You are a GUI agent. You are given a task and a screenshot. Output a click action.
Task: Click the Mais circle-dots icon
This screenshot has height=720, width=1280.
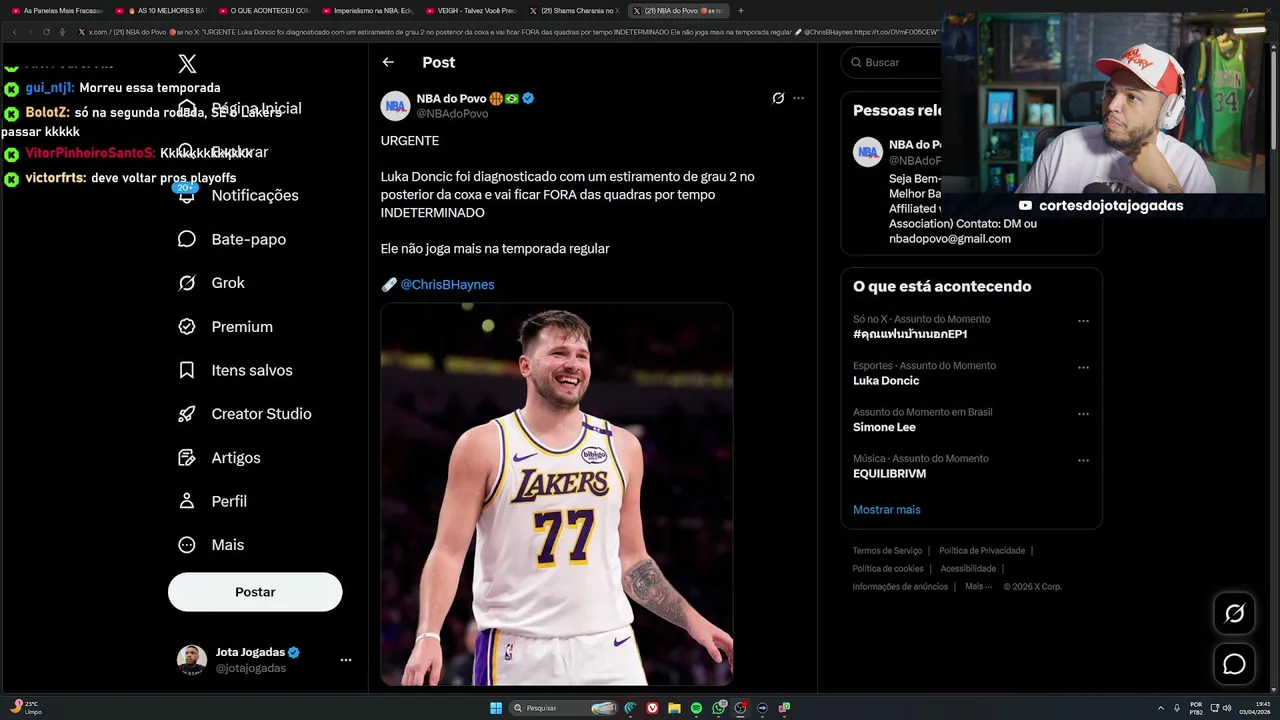(187, 545)
